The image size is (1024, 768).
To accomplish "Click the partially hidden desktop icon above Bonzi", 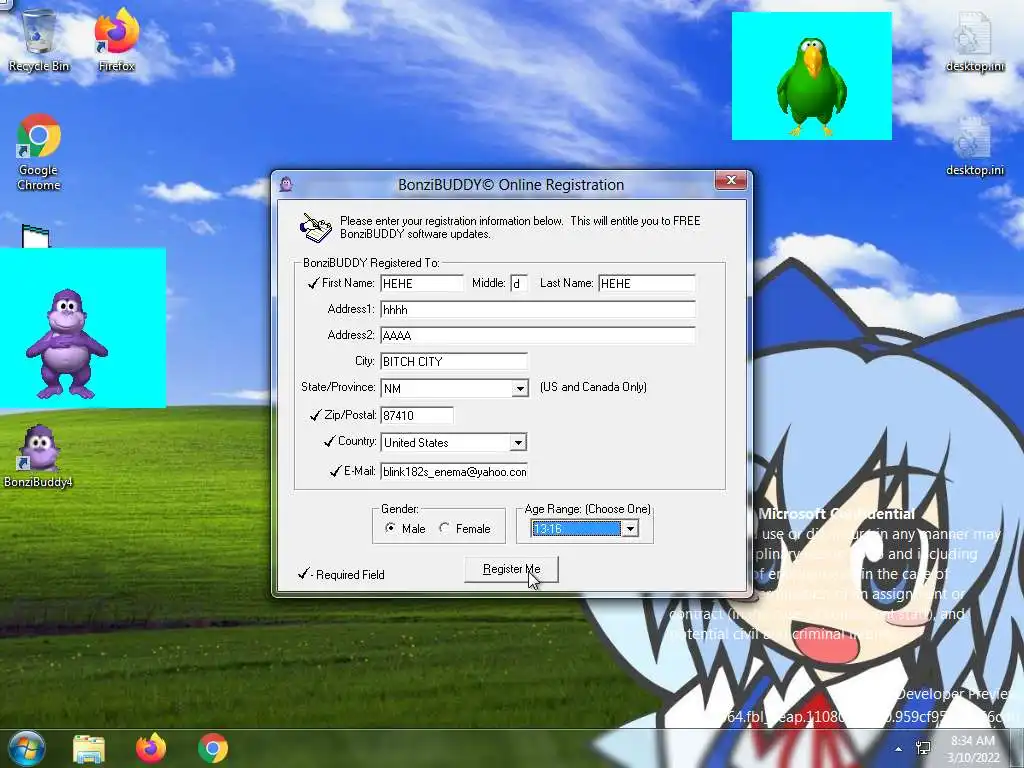I will click(x=35, y=236).
